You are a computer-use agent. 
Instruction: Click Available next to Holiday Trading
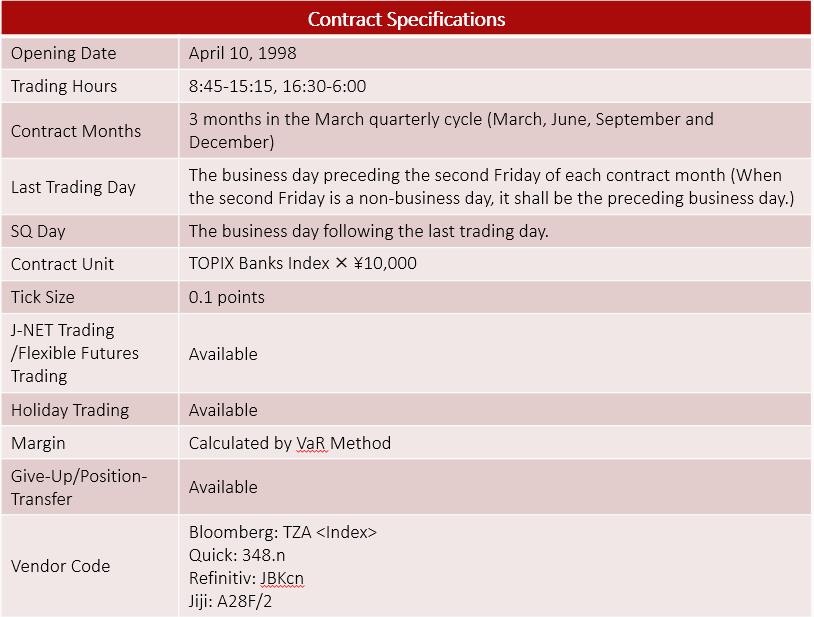click(223, 410)
